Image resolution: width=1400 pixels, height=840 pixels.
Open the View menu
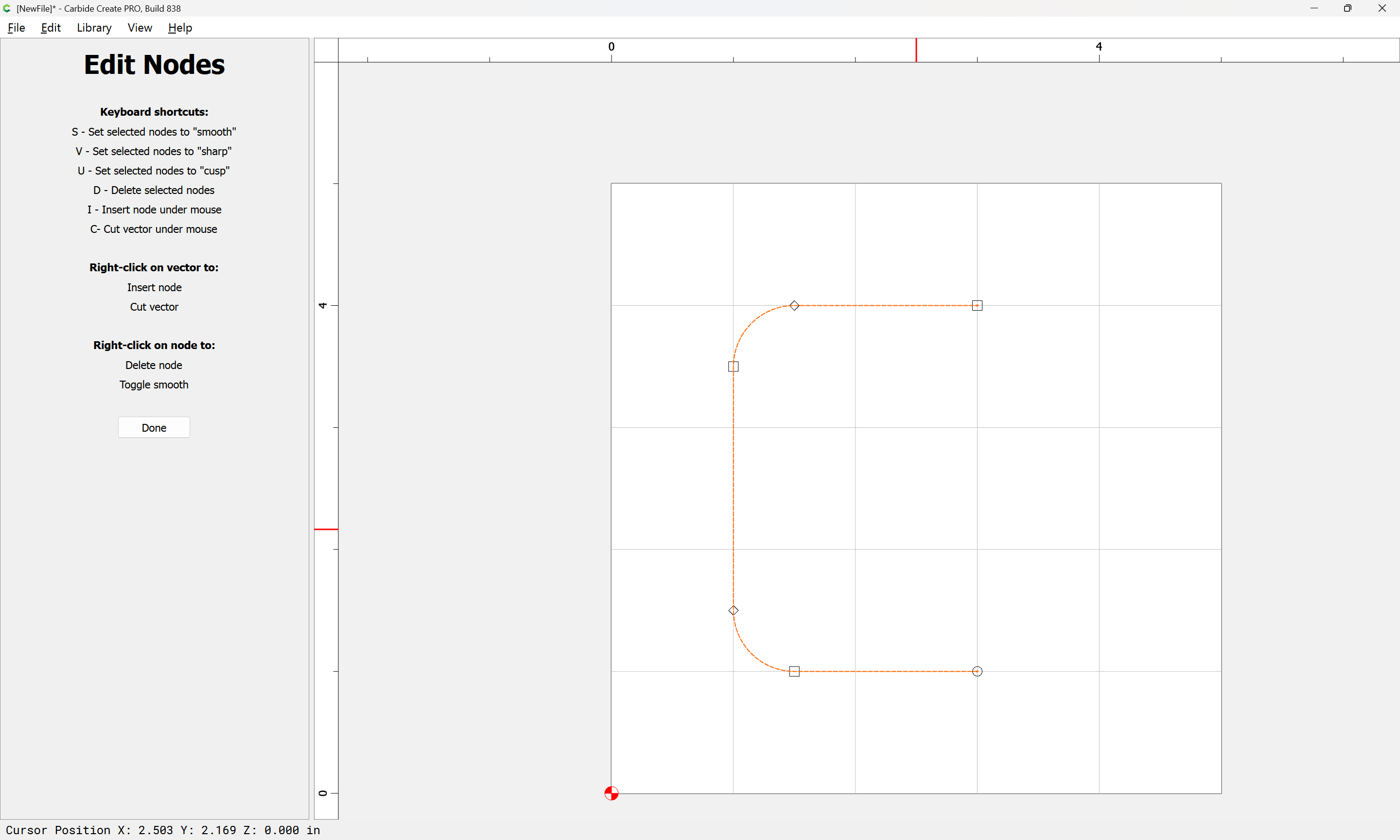coord(139,28)
